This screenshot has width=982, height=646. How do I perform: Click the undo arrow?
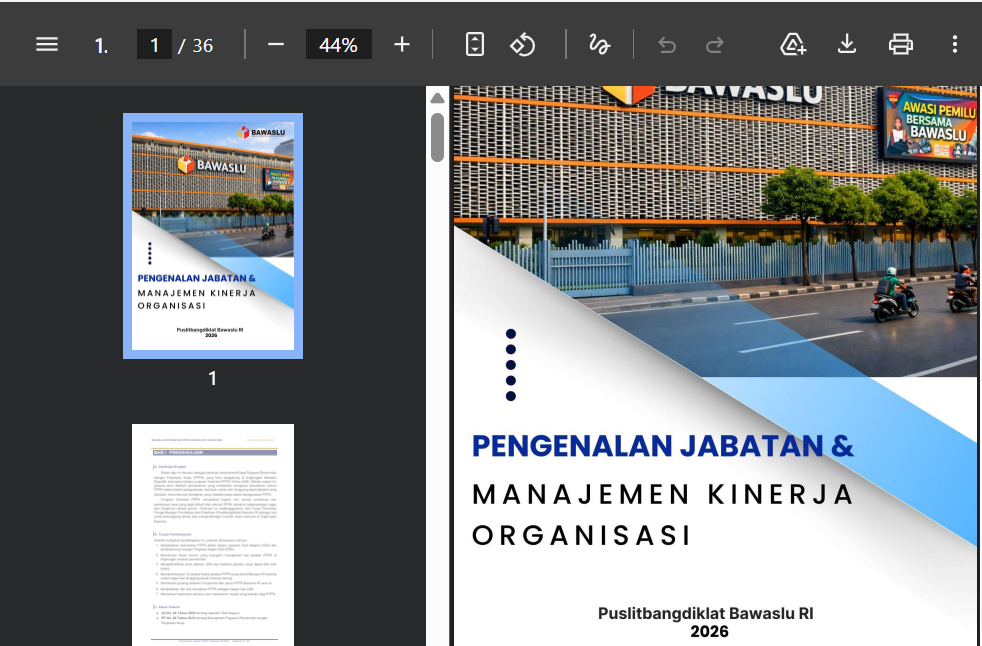(667, 45)
